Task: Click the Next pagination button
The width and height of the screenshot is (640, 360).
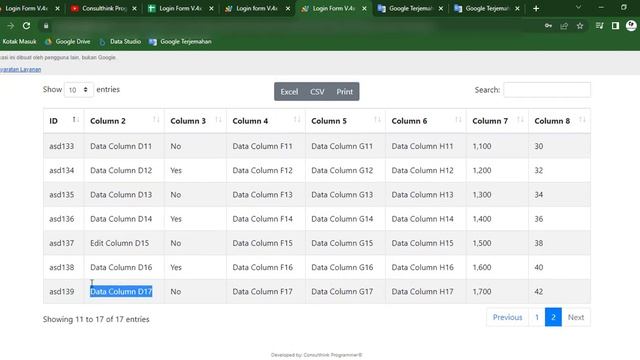Action: [x=576, y=317]
